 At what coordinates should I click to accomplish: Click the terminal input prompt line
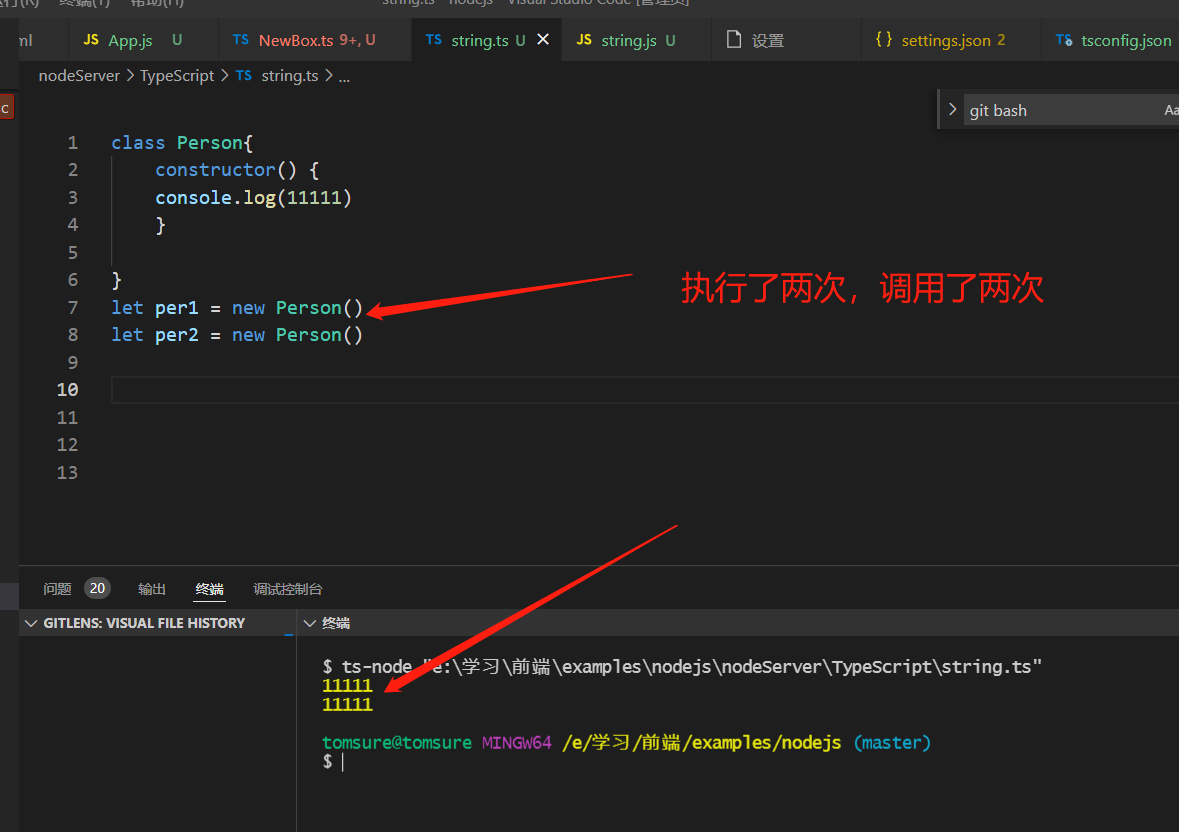333,761
